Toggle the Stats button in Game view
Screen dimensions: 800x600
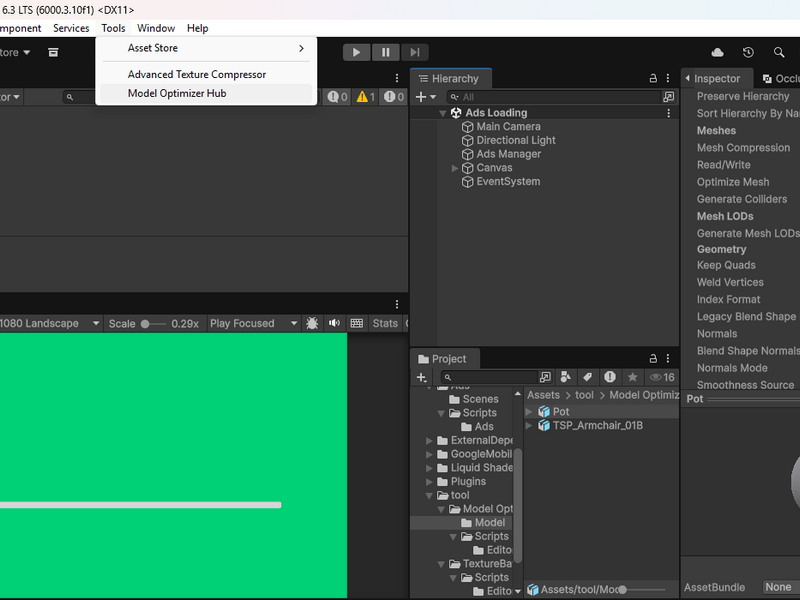(385, 323)
